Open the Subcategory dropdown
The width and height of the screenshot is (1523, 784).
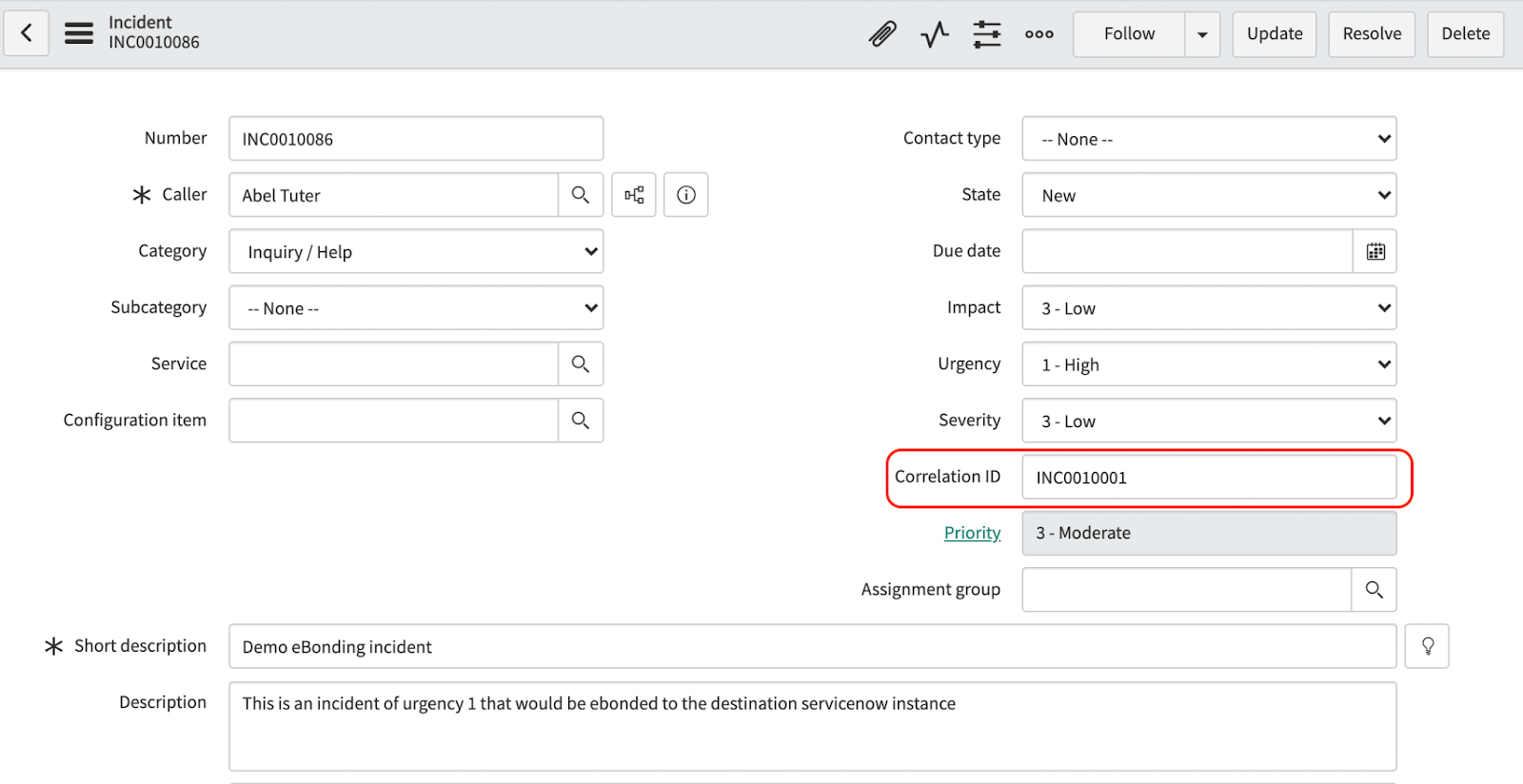416,307
